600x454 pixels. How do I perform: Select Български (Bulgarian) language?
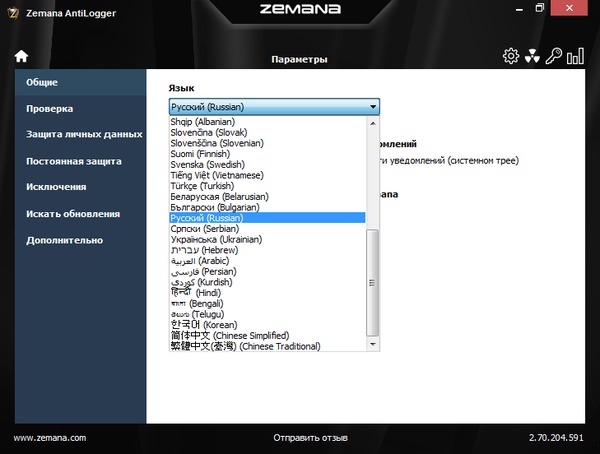click(267, 207)
